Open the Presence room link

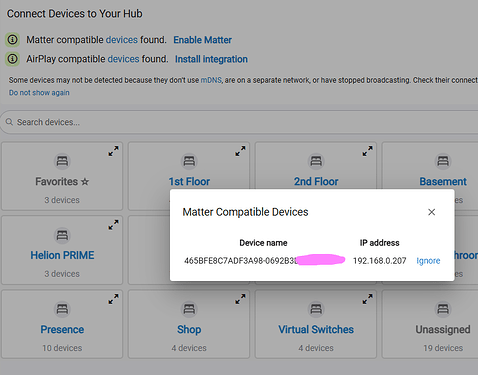pyautogui.click(x=62, y=329)
